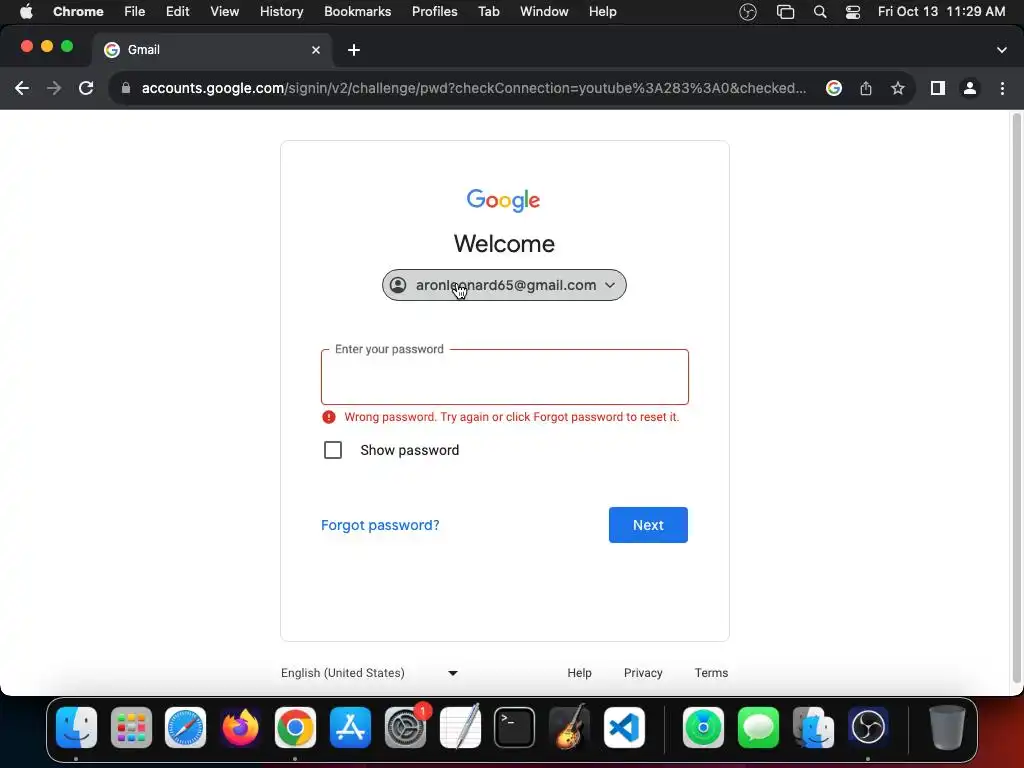1024x768 pixels.
Task: Click the lock icon in address bar
Action: (x=126, y=88)
